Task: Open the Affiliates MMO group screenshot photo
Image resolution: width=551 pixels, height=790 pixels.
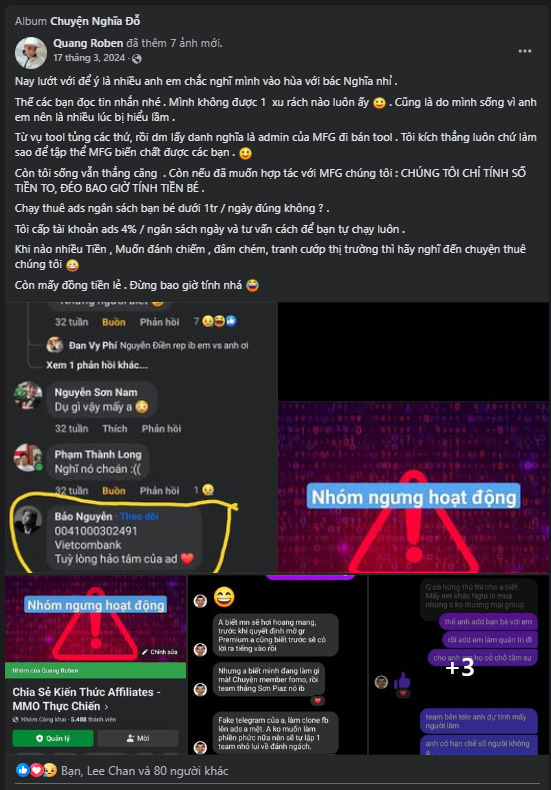Action: [96, 665]
